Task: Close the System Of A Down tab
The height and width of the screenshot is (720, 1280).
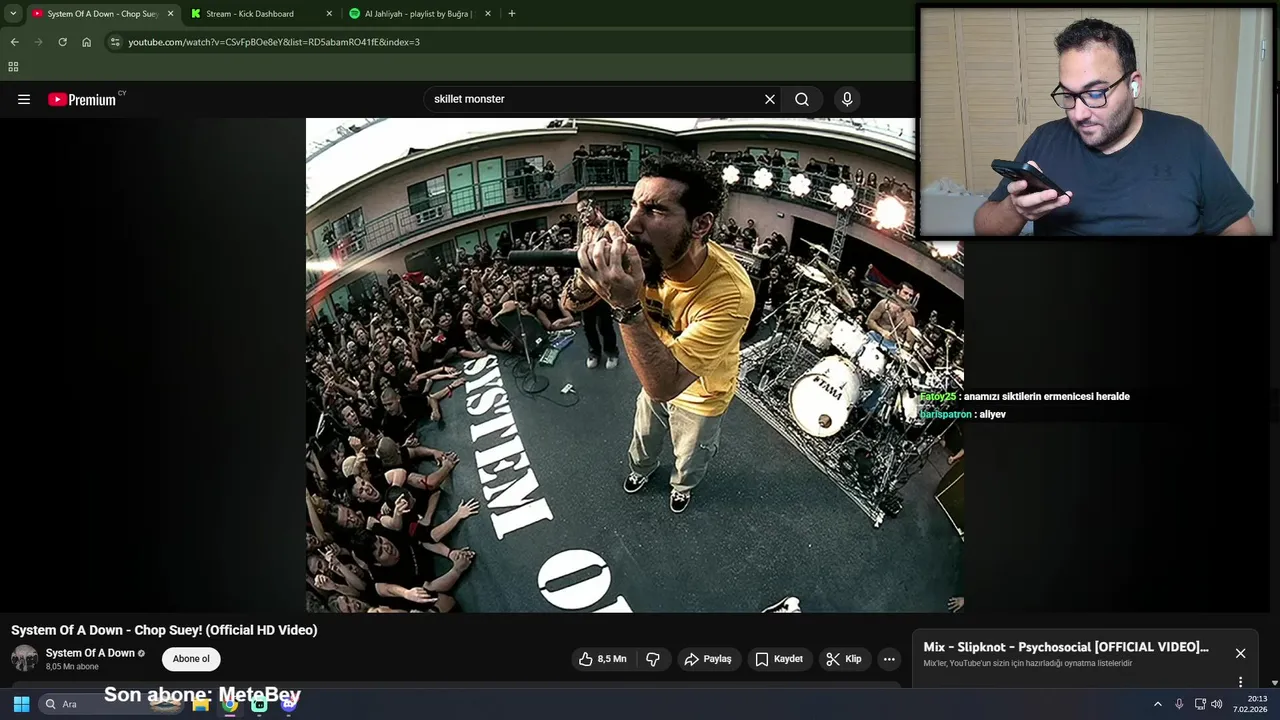Action: pos(170,14)
